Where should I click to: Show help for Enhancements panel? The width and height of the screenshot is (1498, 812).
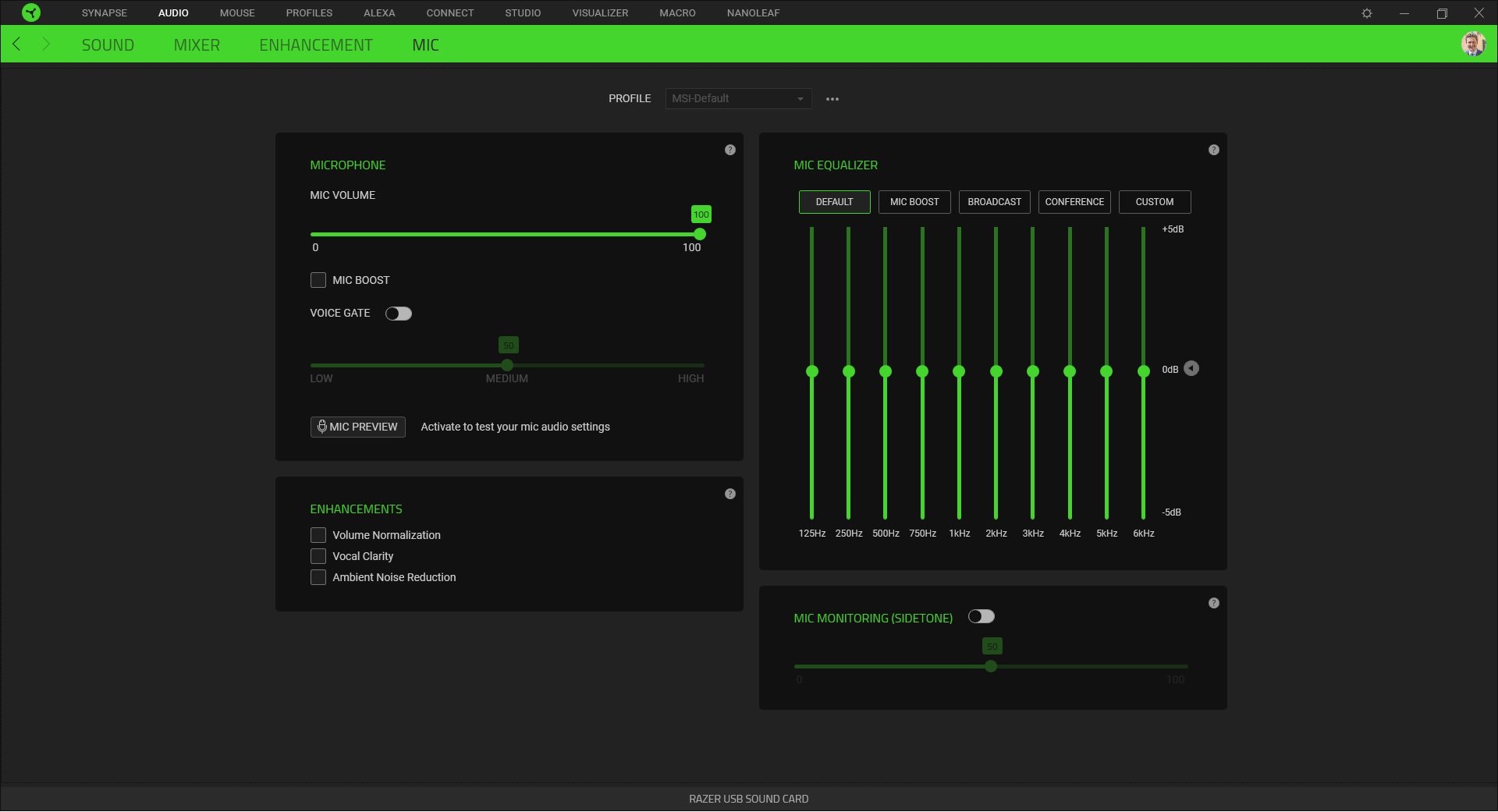(x=730, y=494)
